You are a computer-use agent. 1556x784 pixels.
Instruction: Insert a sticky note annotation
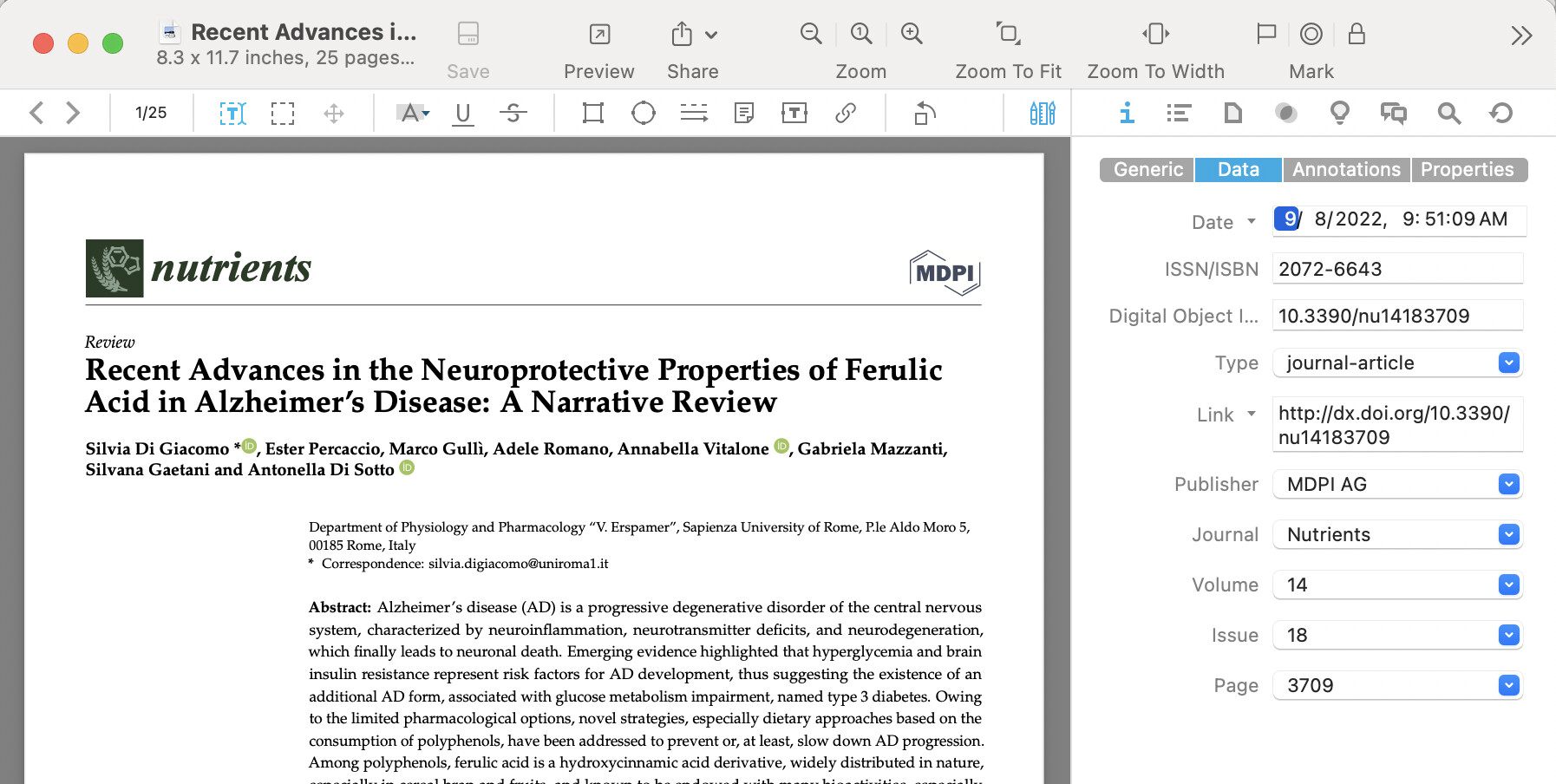point(744,113)
